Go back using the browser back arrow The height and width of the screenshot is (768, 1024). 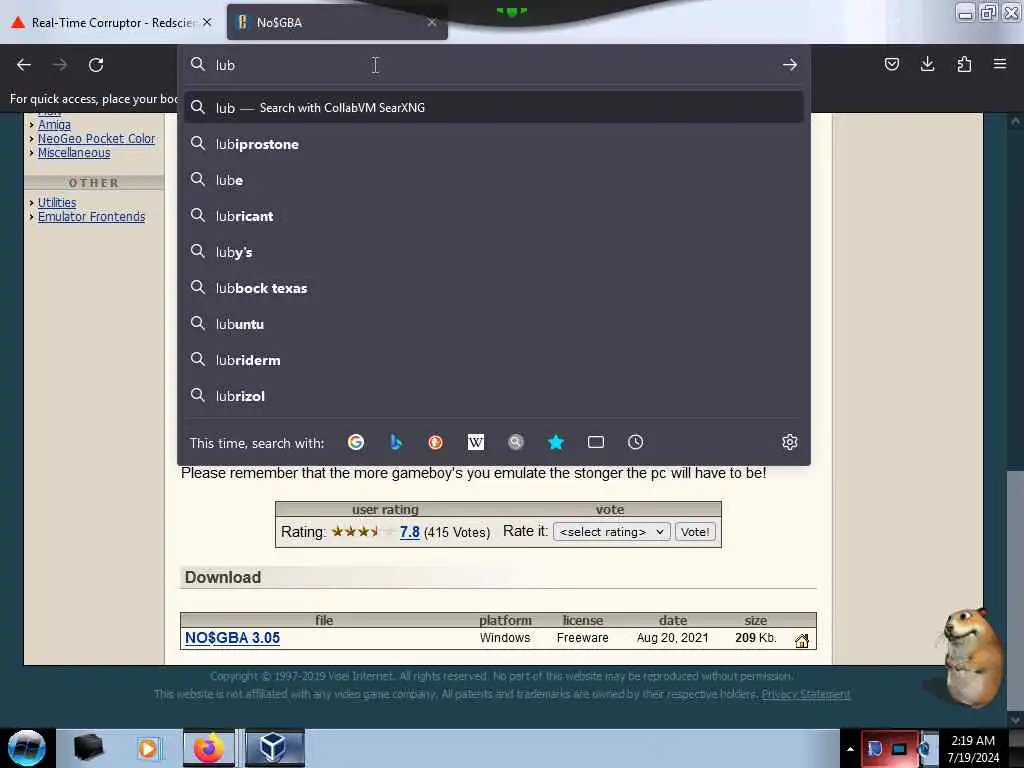(24, 65)
